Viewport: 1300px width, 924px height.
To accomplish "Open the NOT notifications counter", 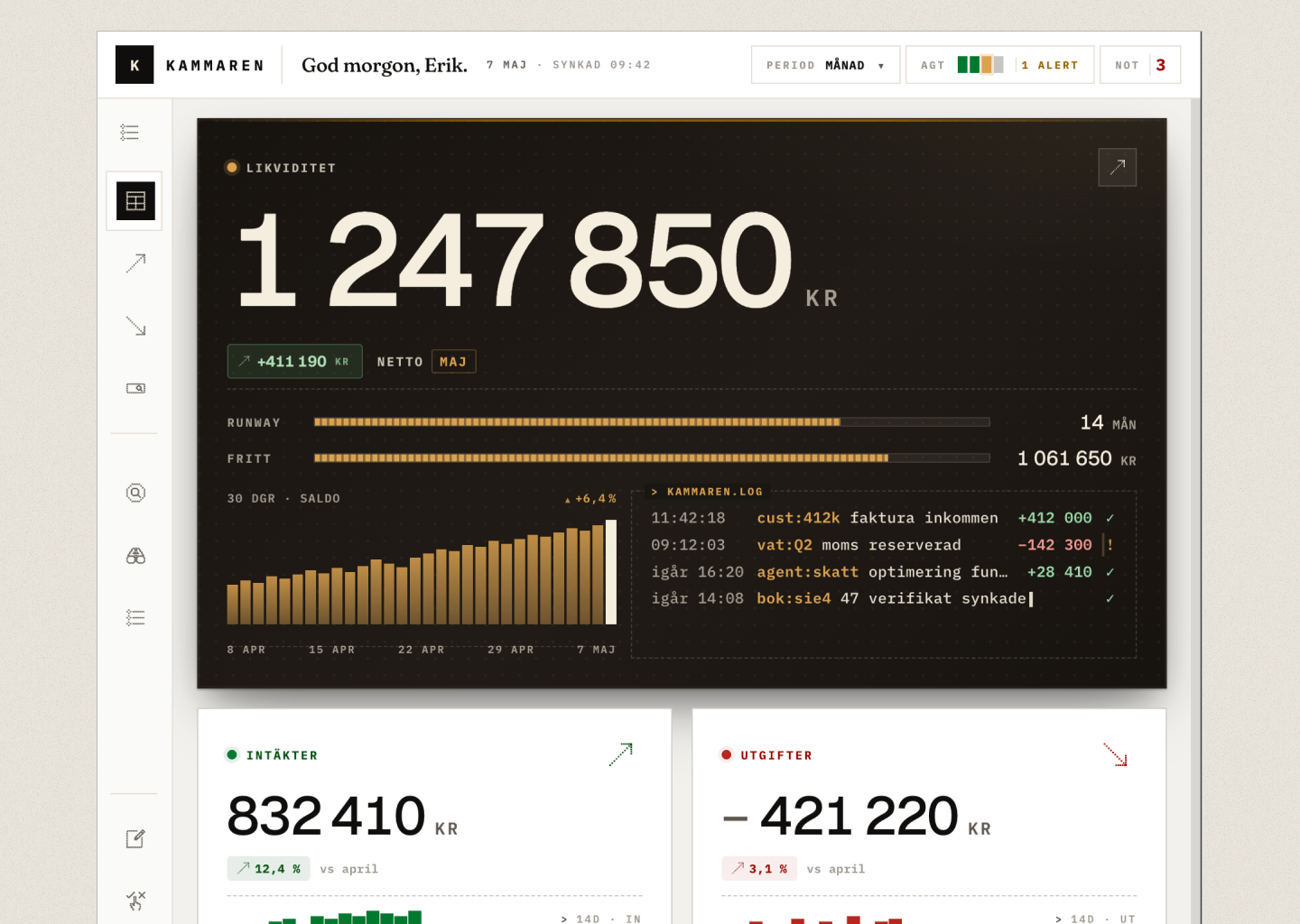I will (1140, 65).
